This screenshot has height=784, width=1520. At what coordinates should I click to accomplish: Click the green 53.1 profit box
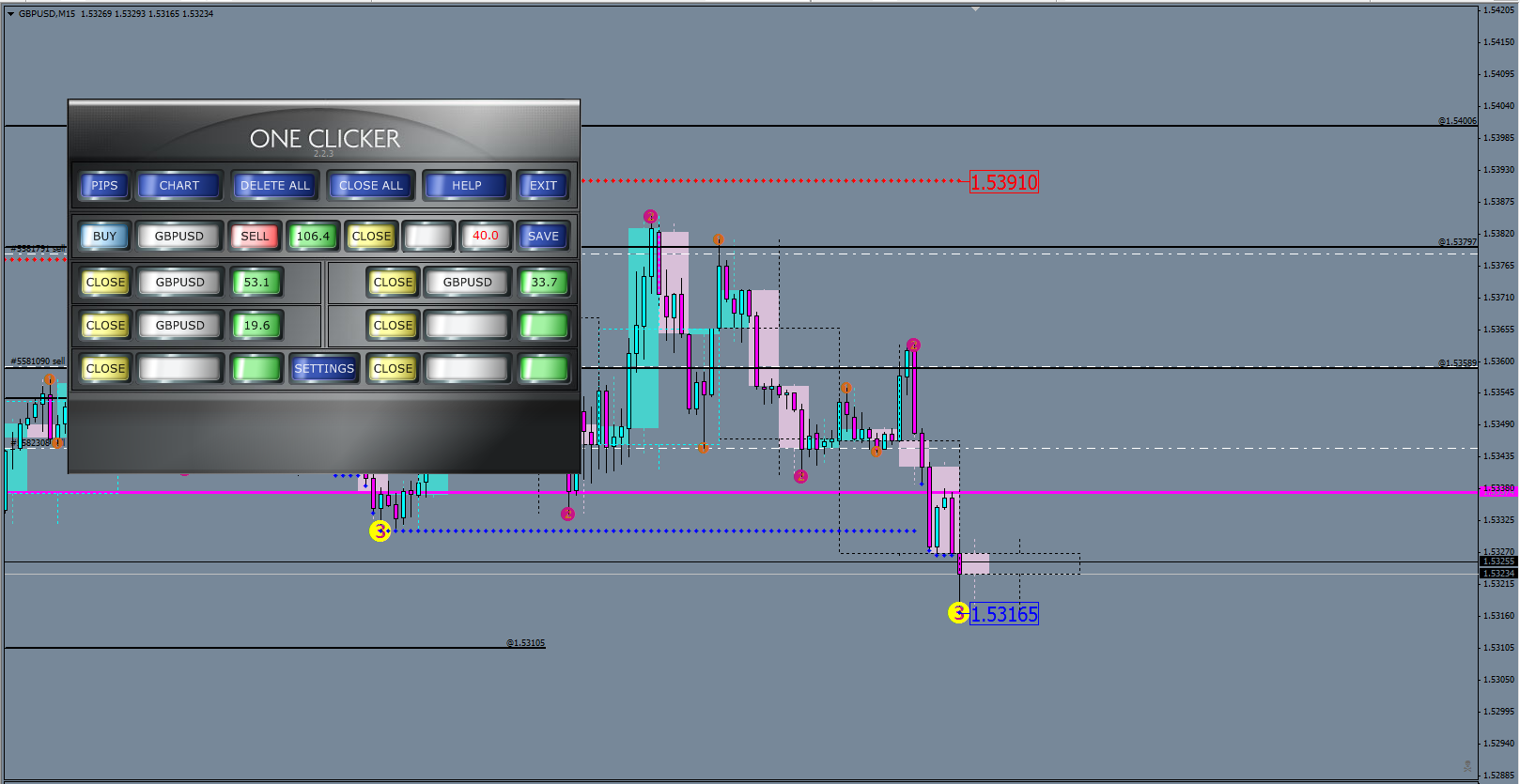pyautogui.click(x=256, y=282)
